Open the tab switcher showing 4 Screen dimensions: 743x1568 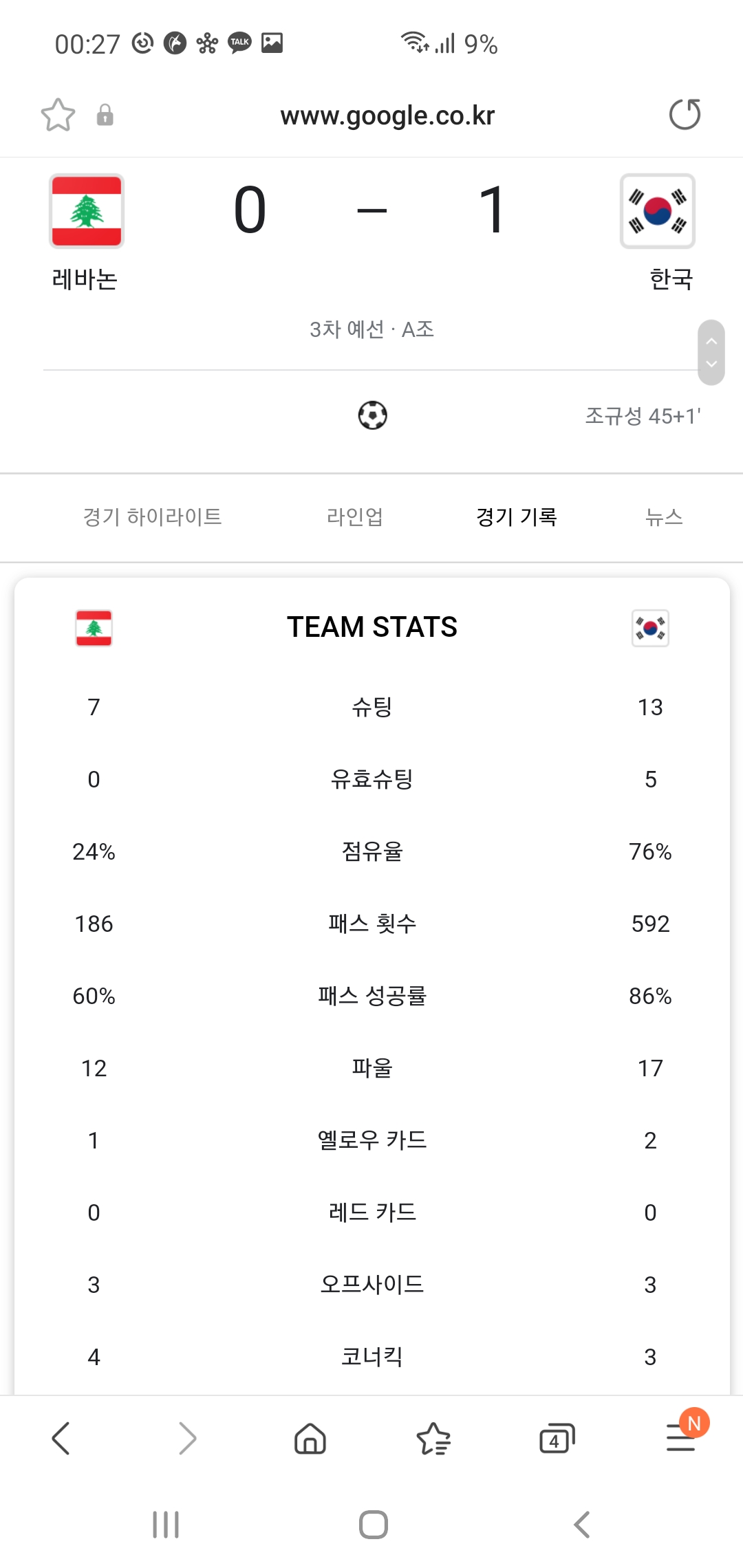tap(557, 1439)
